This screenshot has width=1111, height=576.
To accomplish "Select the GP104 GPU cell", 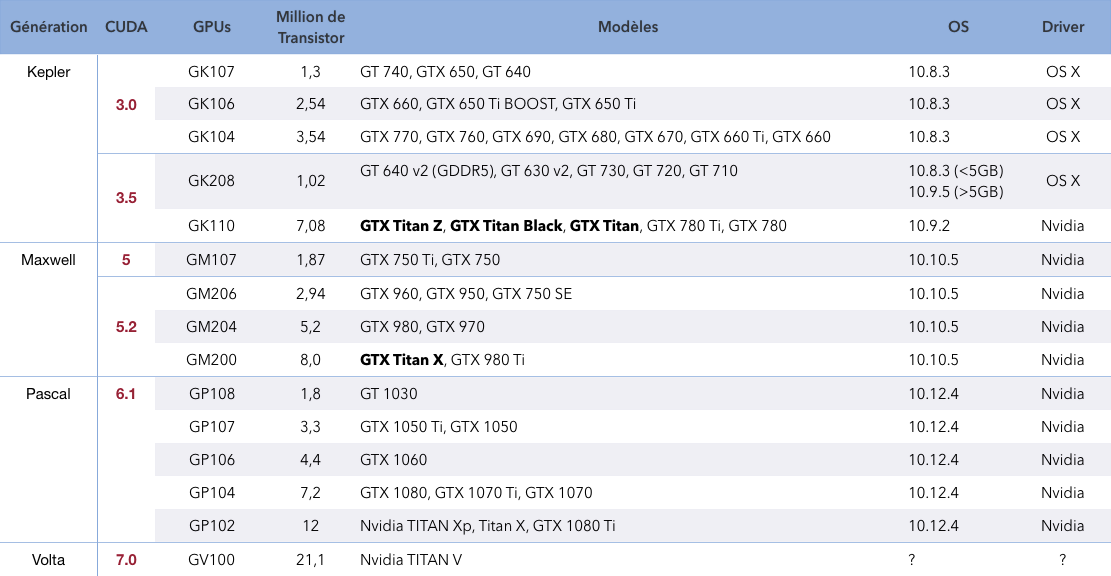I will coord(211,492).
